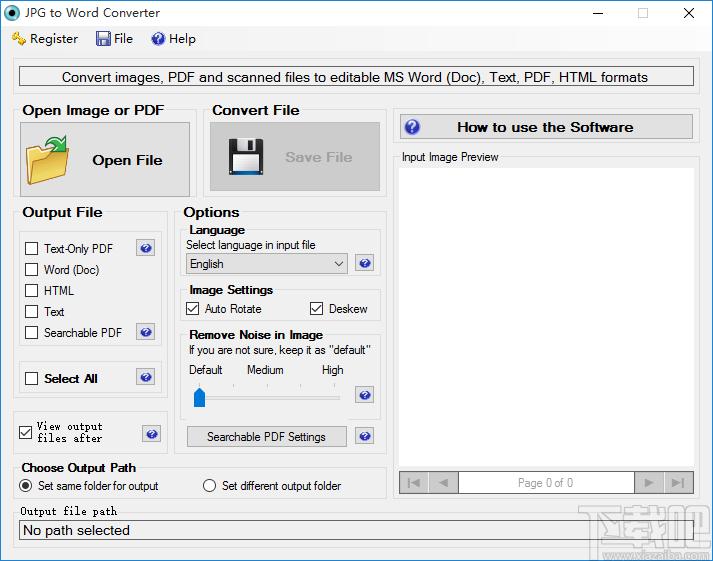
Task: Click the Page 0 of 0 field
Action: click(546, 483)
